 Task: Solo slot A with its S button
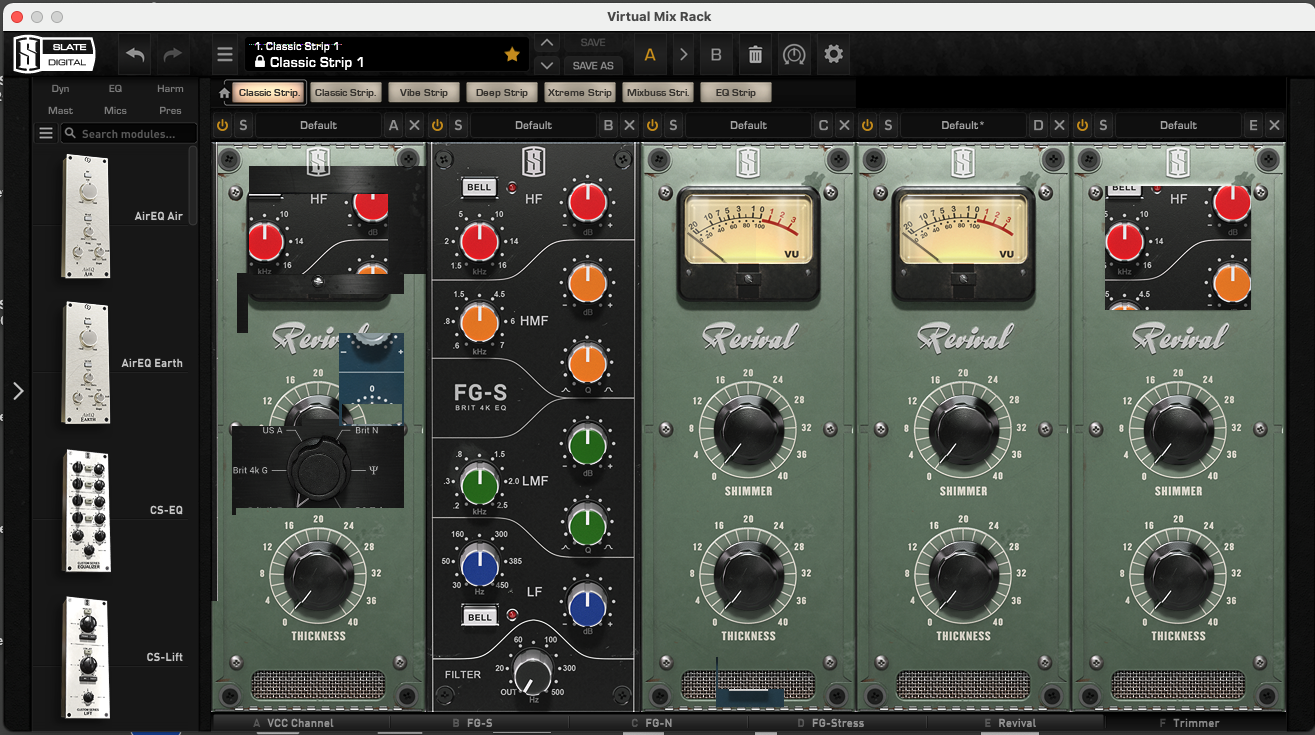tap(243, 125)
